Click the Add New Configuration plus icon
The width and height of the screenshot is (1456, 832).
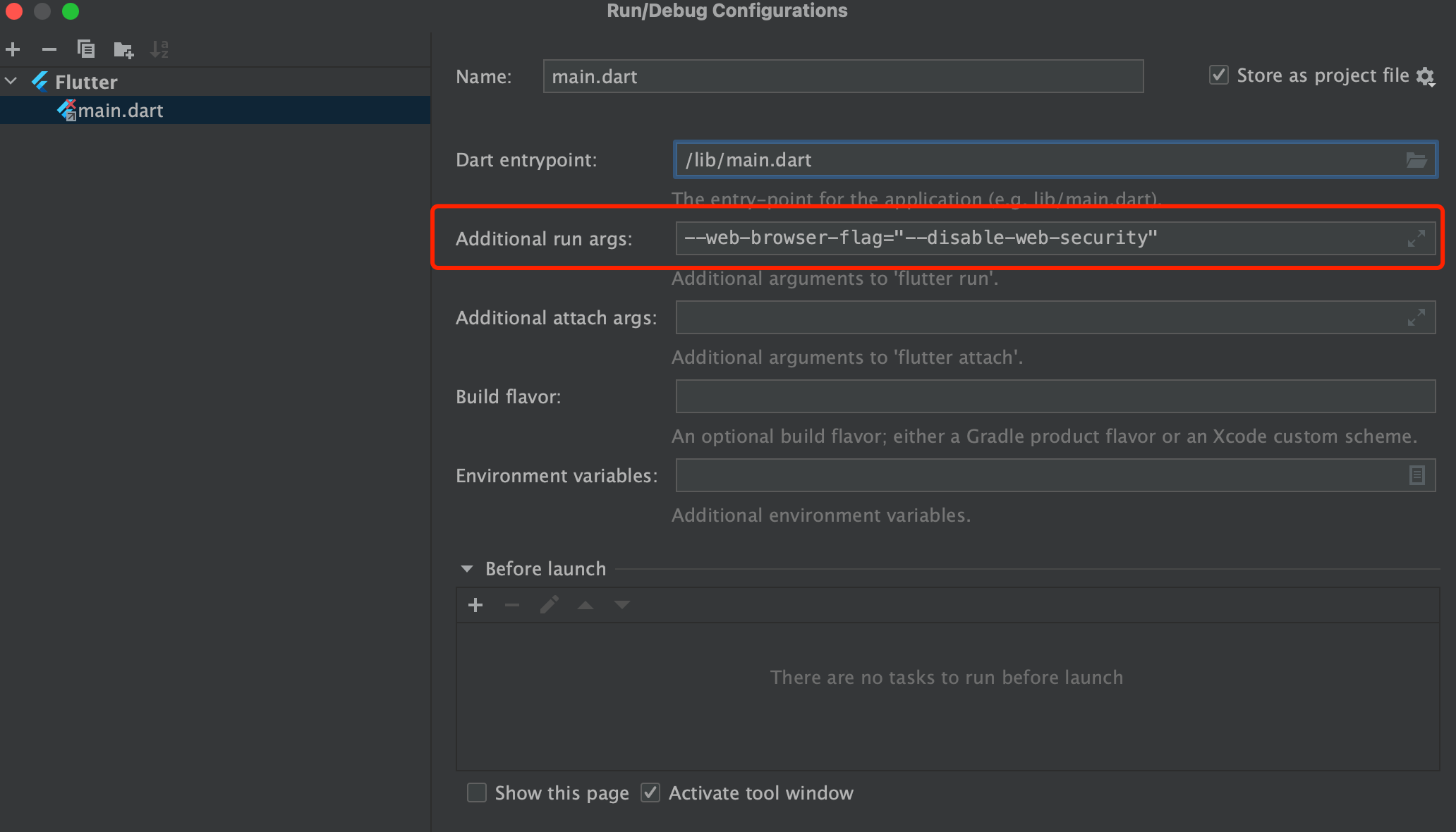click(13, 49)
